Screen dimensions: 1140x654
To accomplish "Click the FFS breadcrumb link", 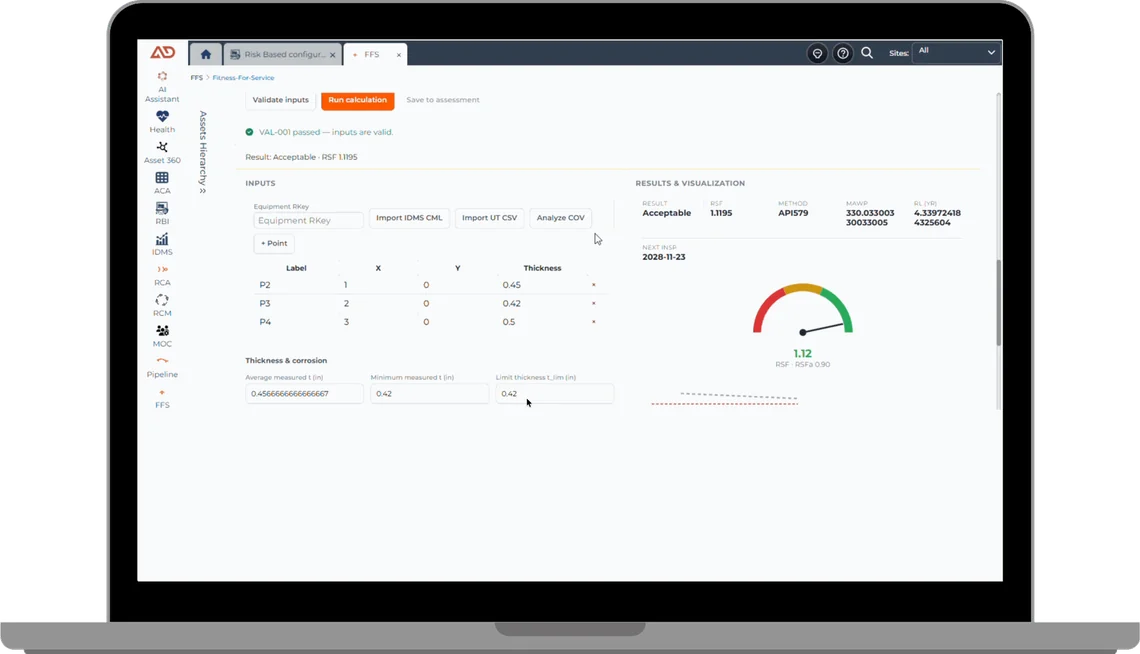I will click(196, 78).
